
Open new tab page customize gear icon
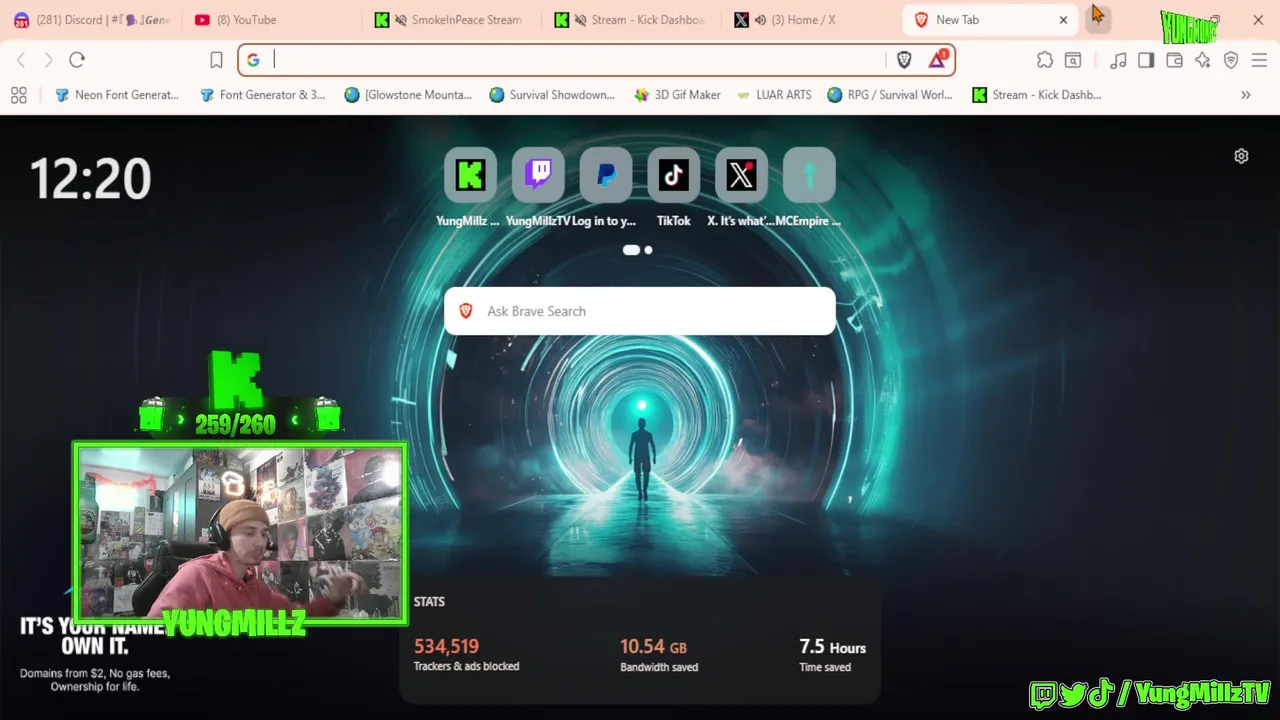1241,156
